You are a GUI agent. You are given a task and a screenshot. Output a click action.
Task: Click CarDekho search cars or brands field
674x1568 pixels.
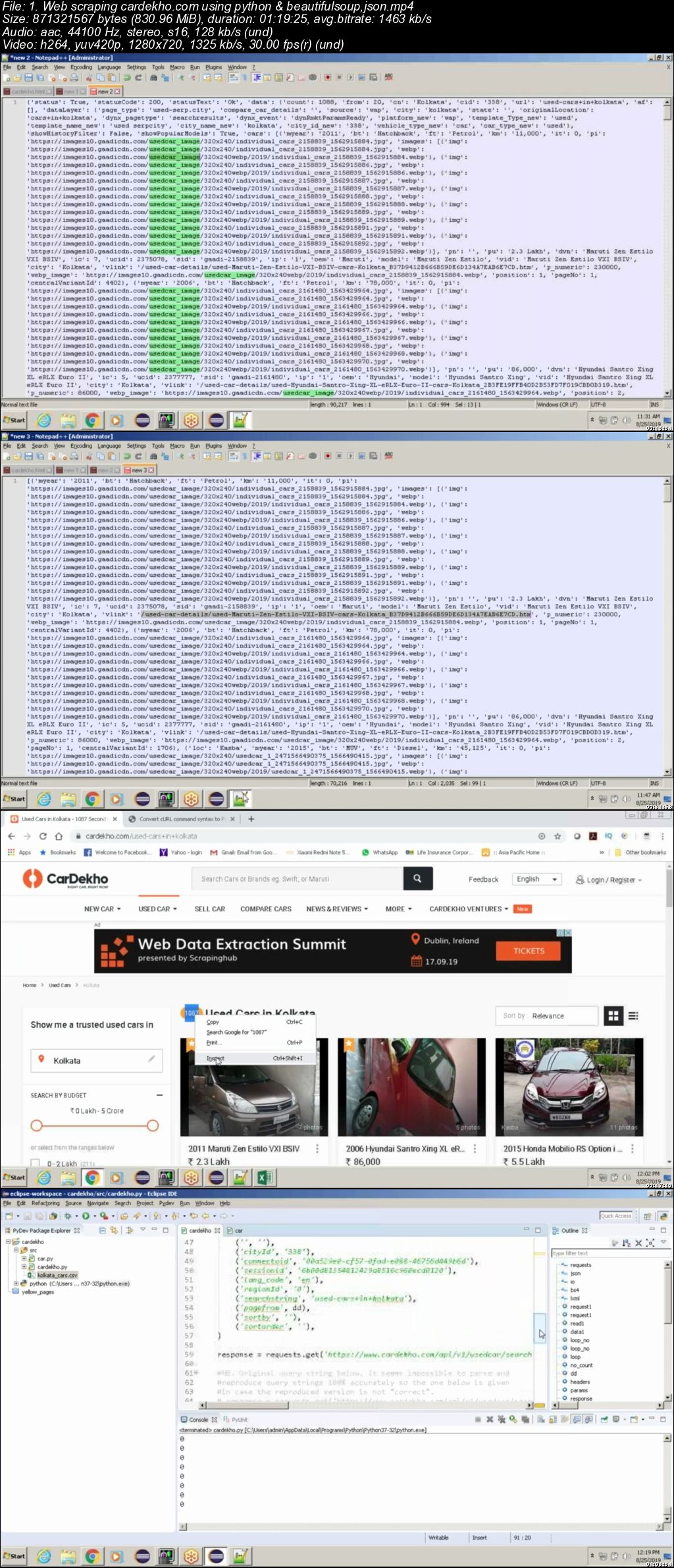coord(298,879)
